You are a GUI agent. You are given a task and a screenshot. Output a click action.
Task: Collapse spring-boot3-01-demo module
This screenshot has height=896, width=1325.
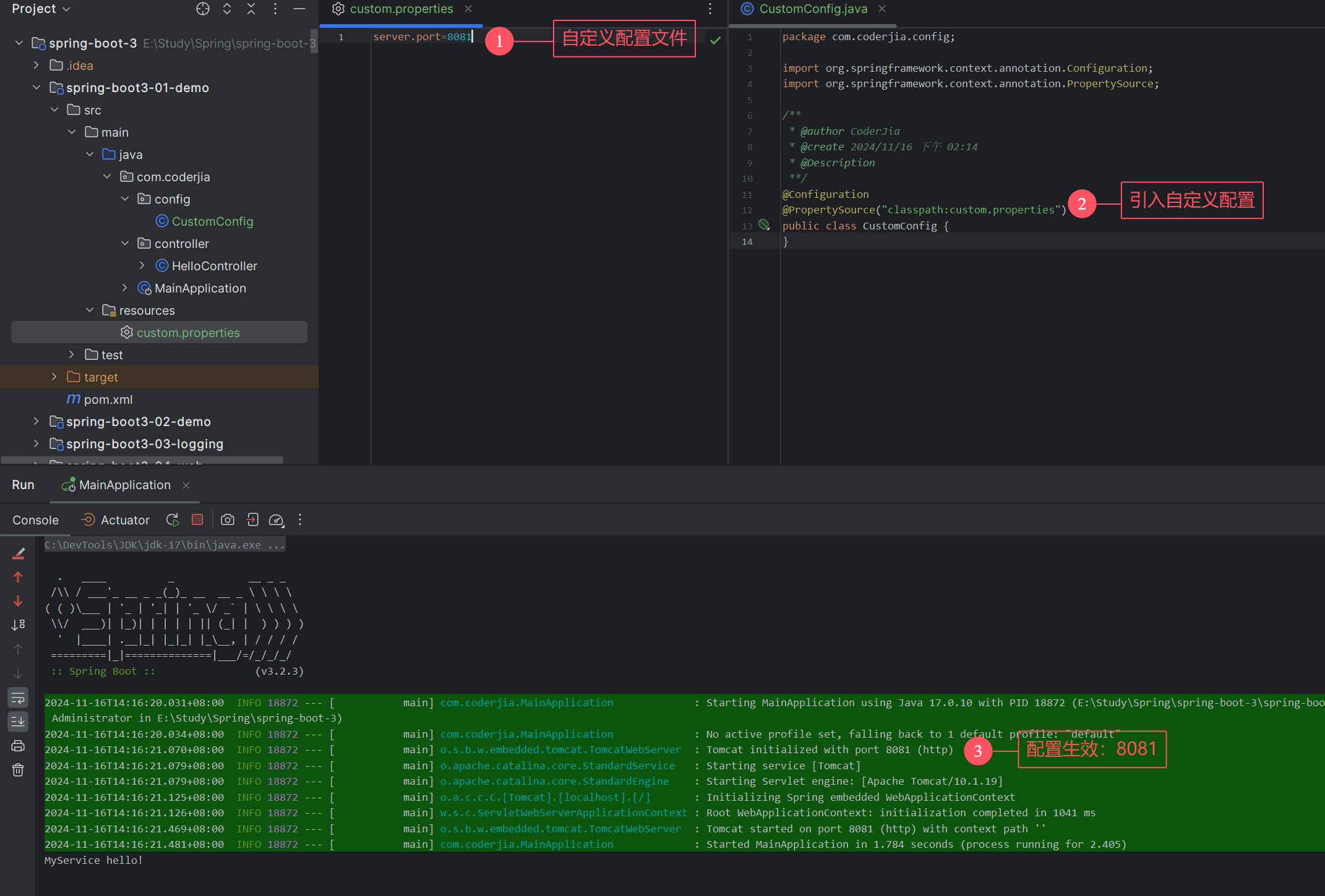(x=36, y=87)
